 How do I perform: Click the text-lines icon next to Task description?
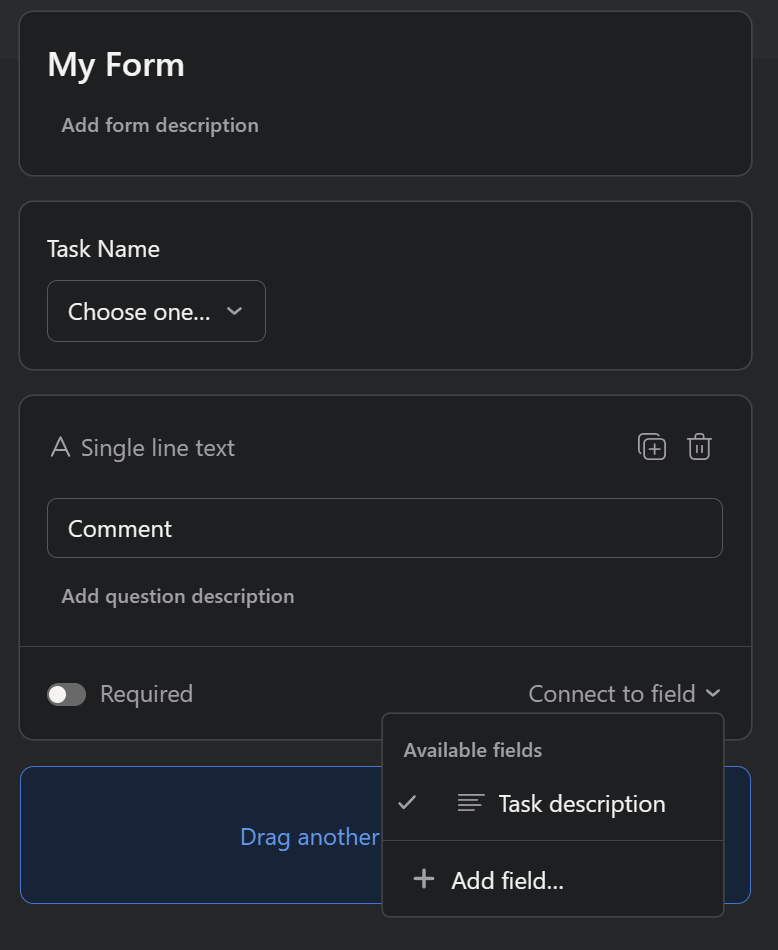(470, 803)
